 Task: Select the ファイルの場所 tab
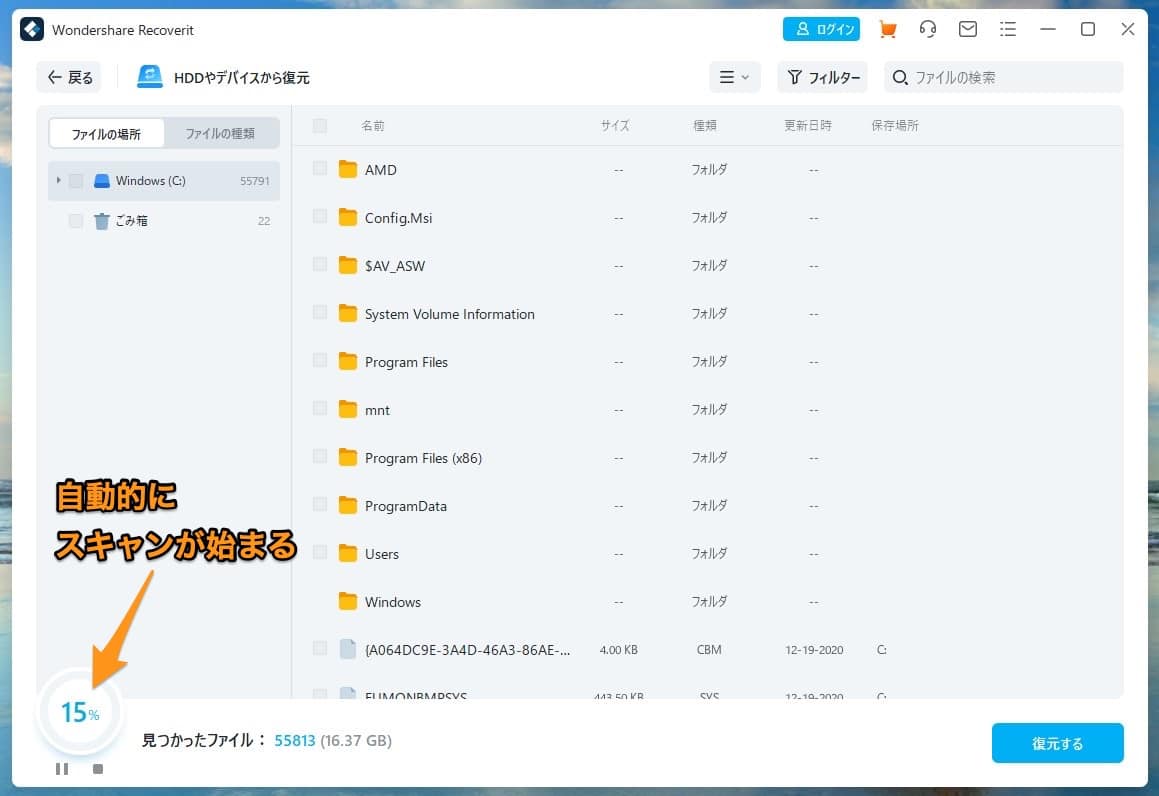[106, 133]
